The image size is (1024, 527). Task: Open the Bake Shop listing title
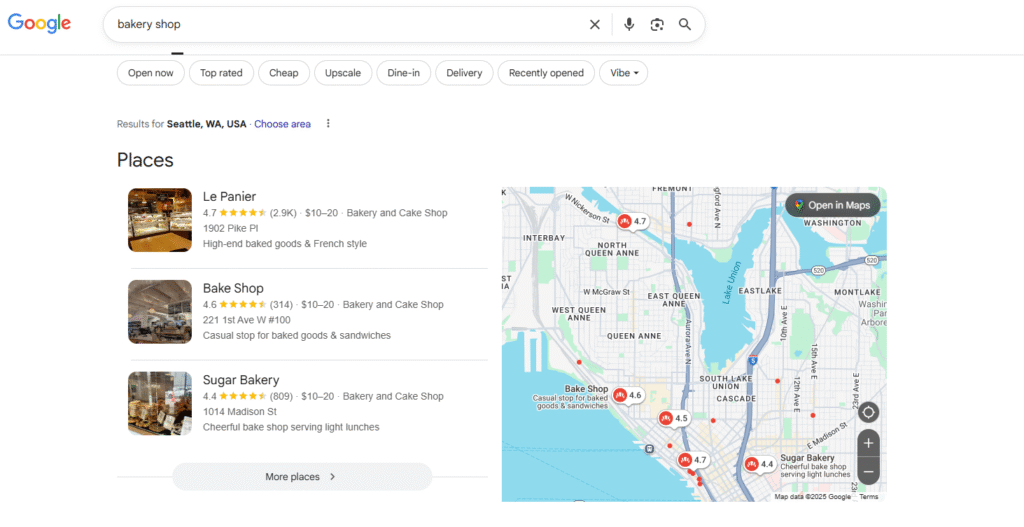coord(233,288)
